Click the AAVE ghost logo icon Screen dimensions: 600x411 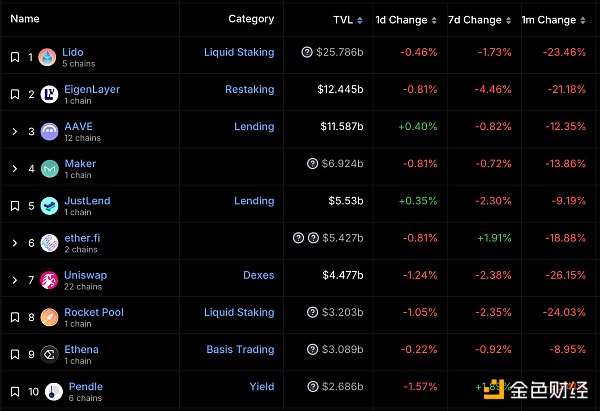[x=49, y=131]
